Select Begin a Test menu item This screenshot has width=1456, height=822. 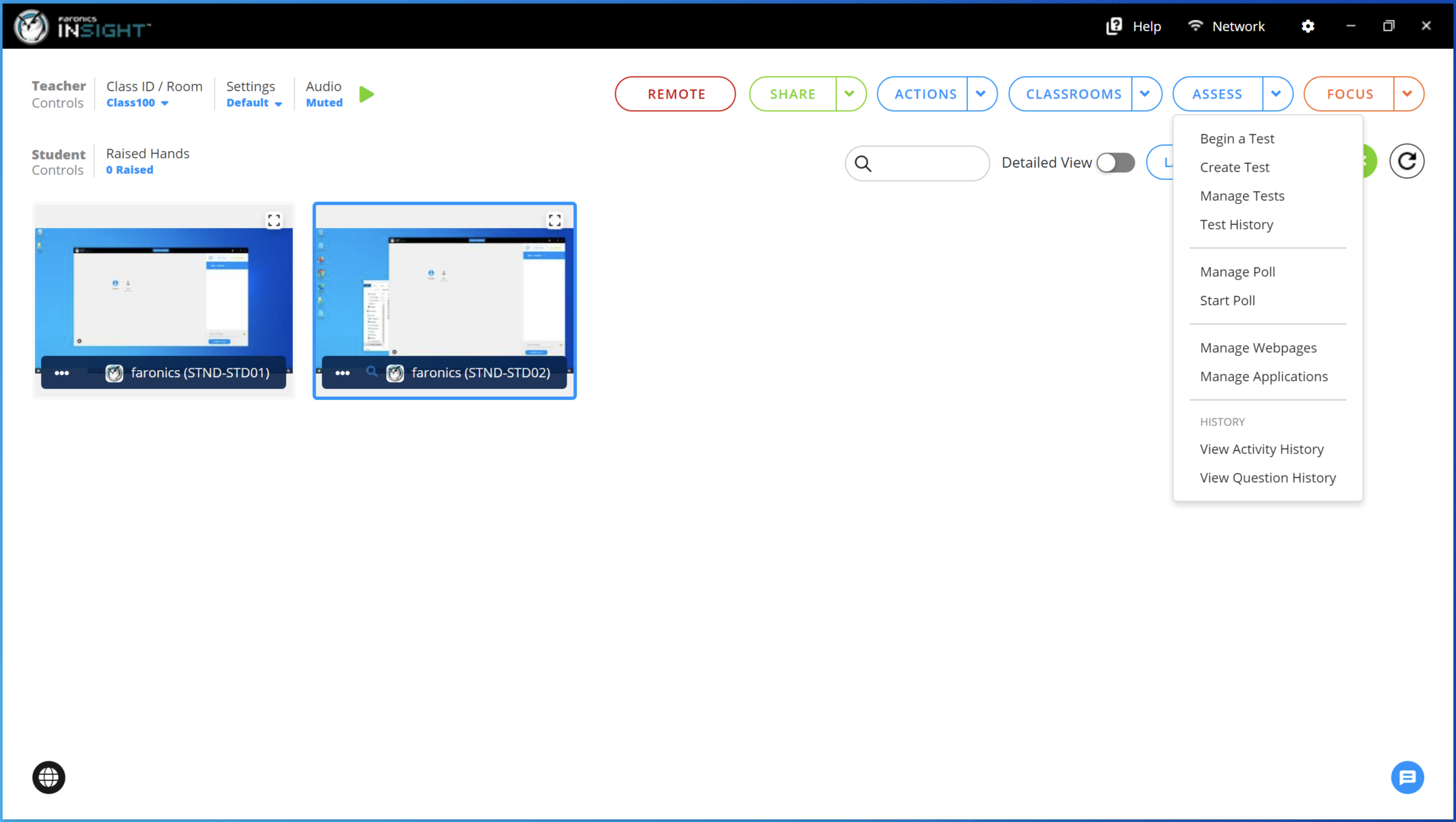(x=1237, y=139)
